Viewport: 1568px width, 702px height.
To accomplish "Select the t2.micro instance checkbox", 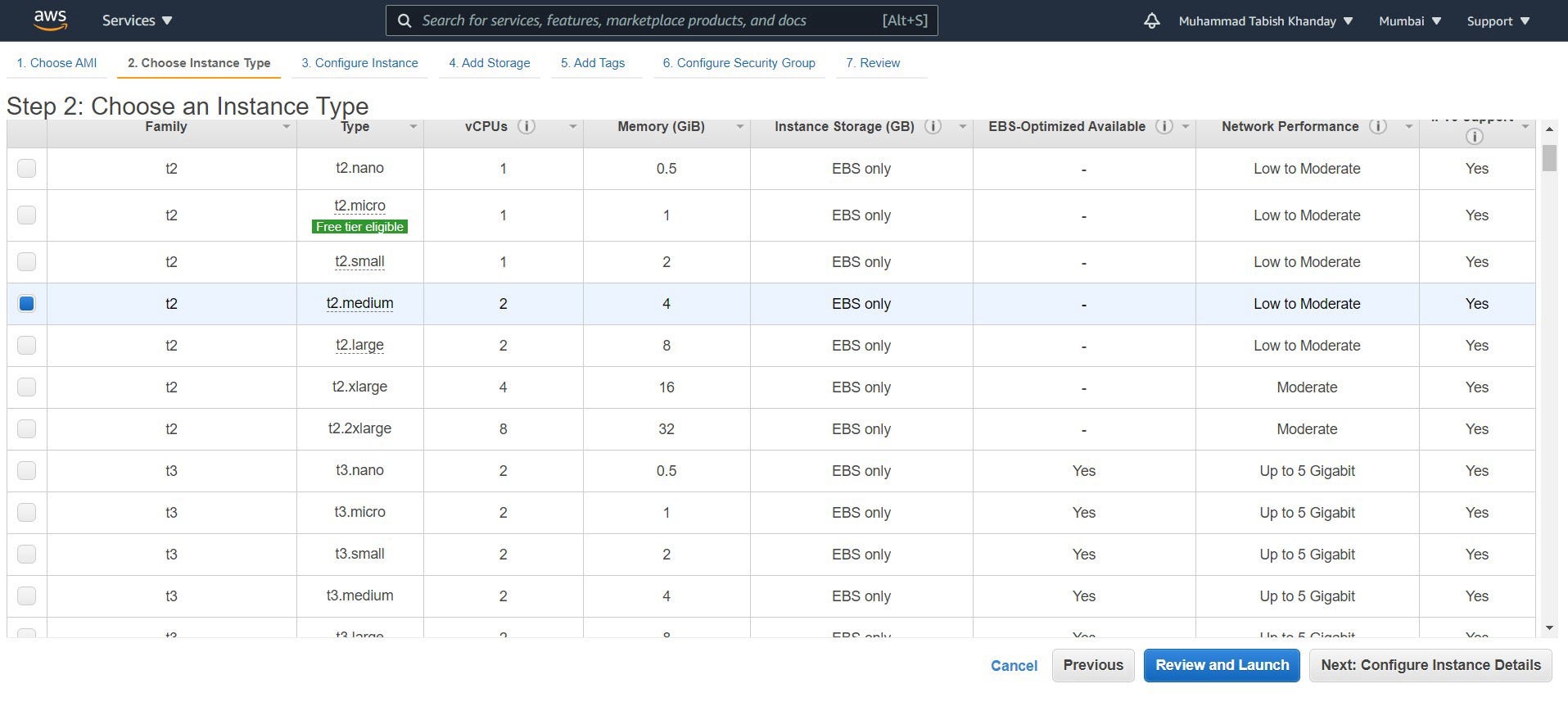I will click(27, 215).
